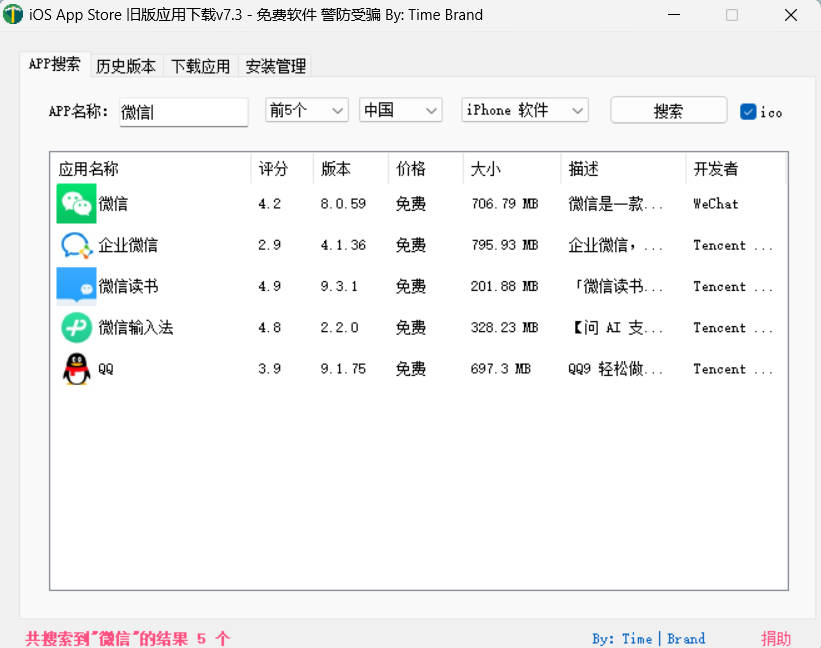
Task: Click size 201.88 MB cell
Action: (505, 286)
